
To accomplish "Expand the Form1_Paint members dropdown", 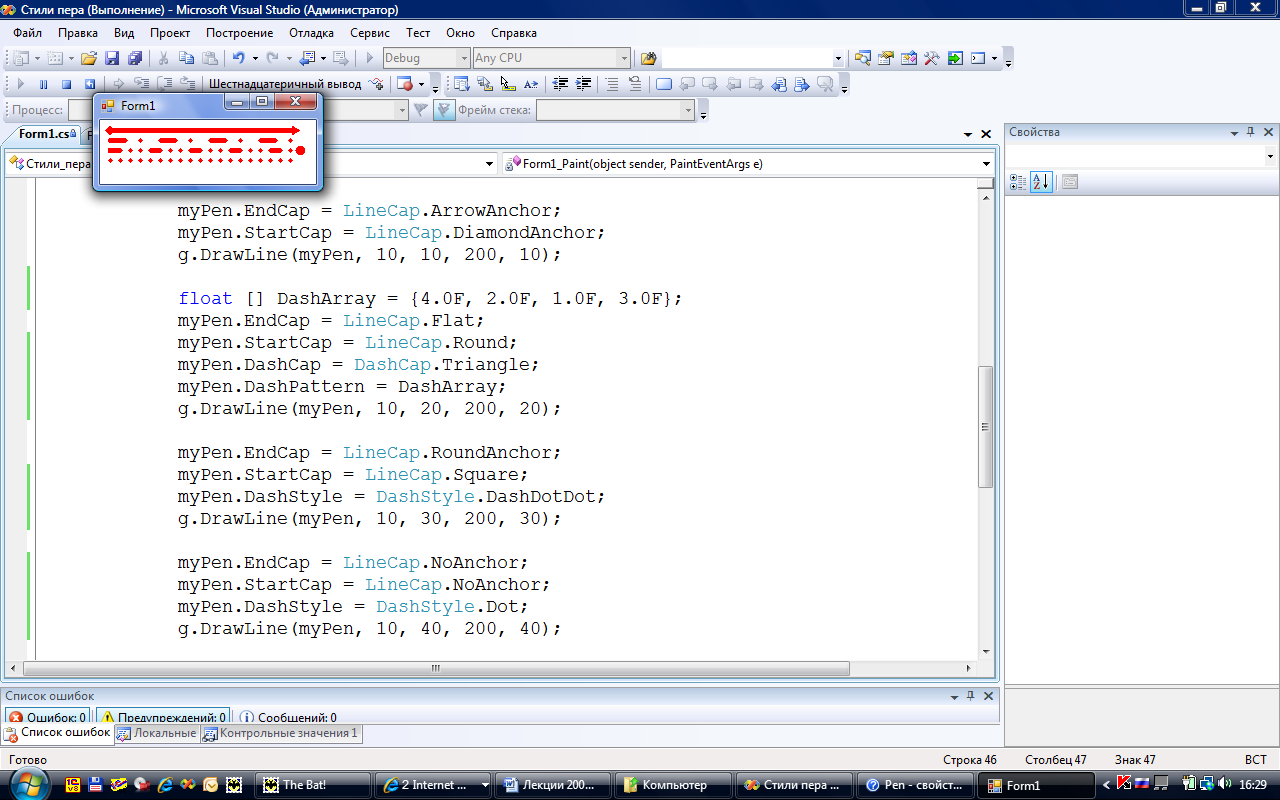I will [986, 163].
